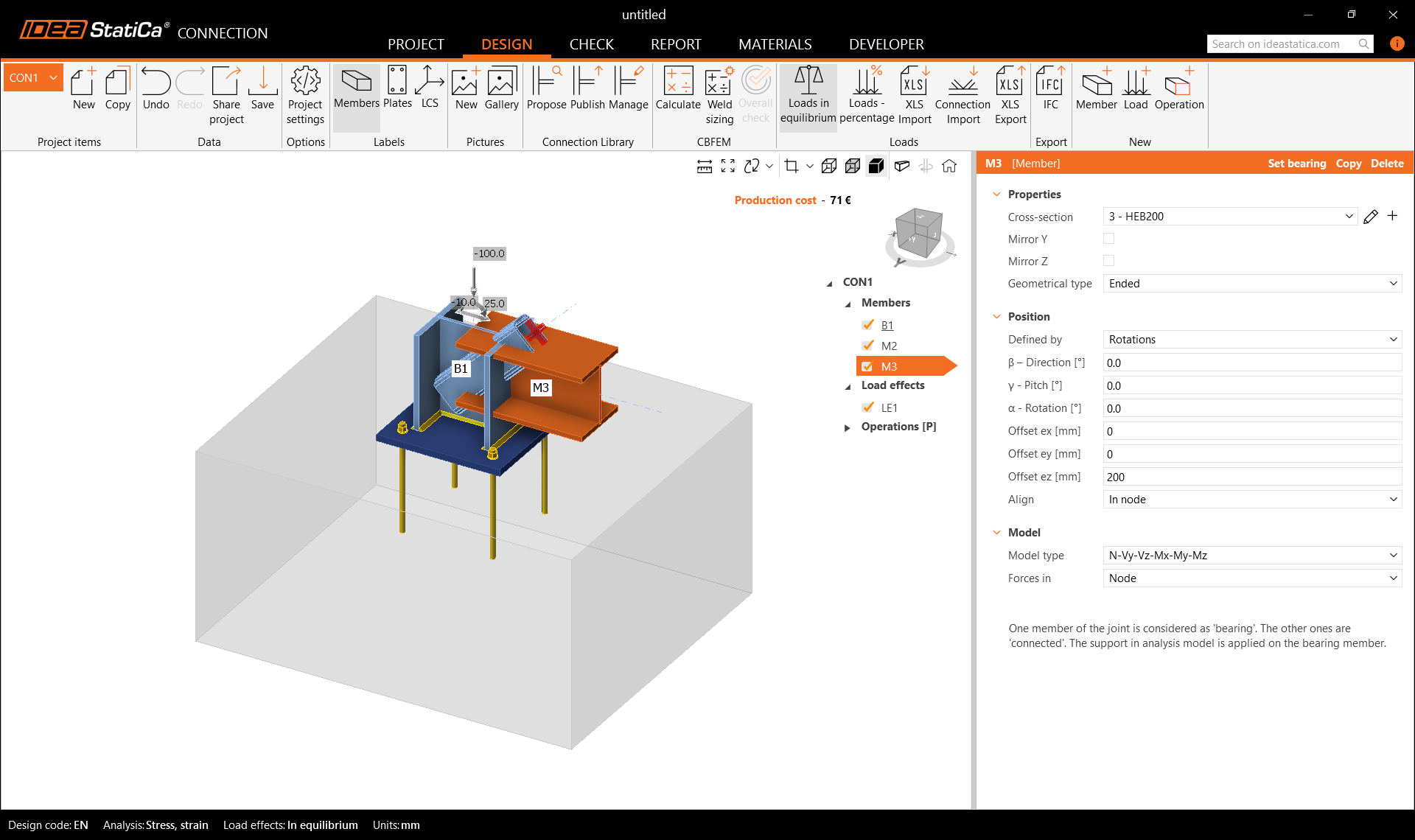Image resolution: width=1415 pixels, height=840 pixels.
Task: Uncheck member M2 visibility in tree
Action: pyautogui.click(x=868, y=346)
